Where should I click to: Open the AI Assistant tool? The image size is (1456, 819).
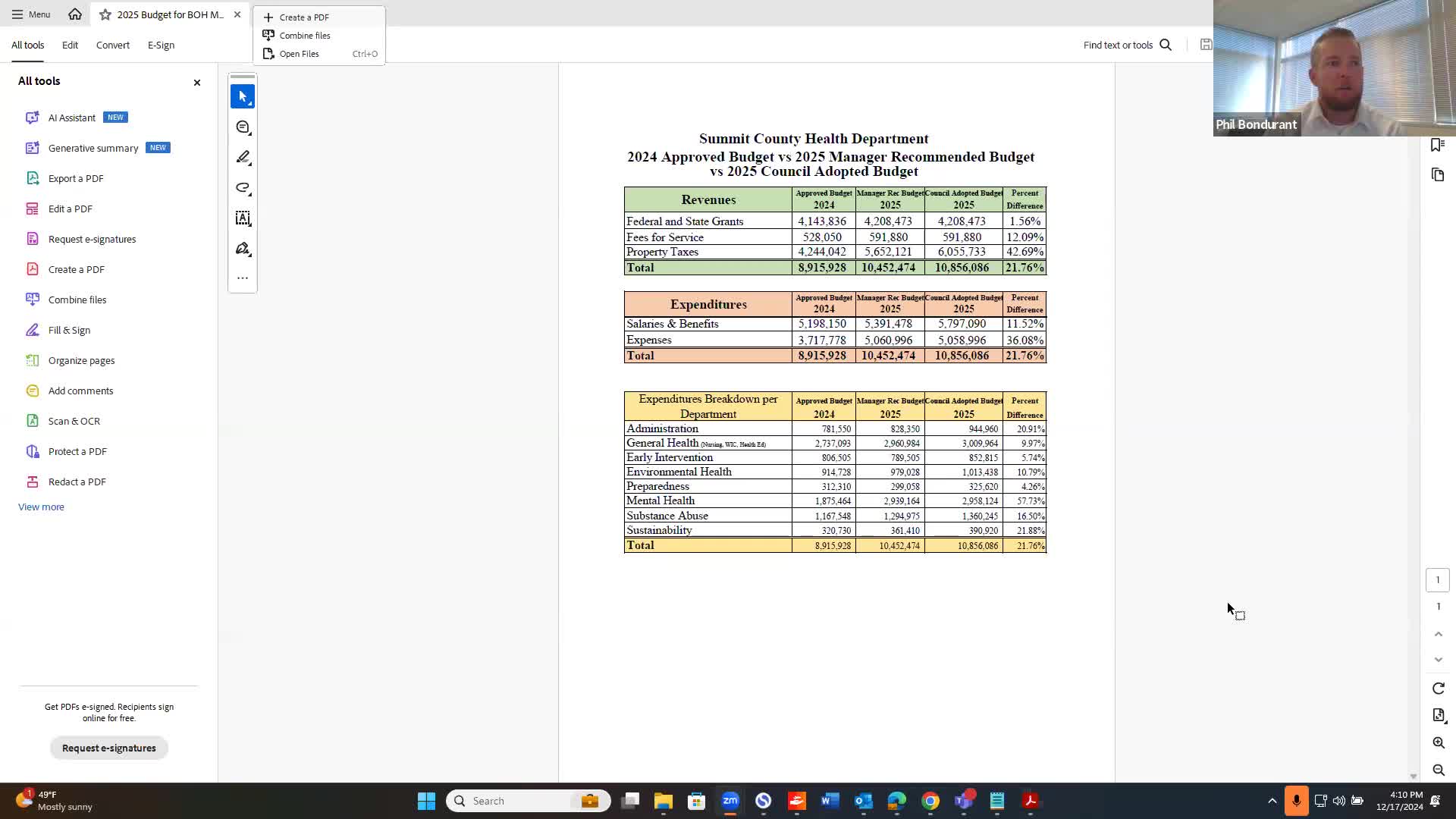(72, 118)
